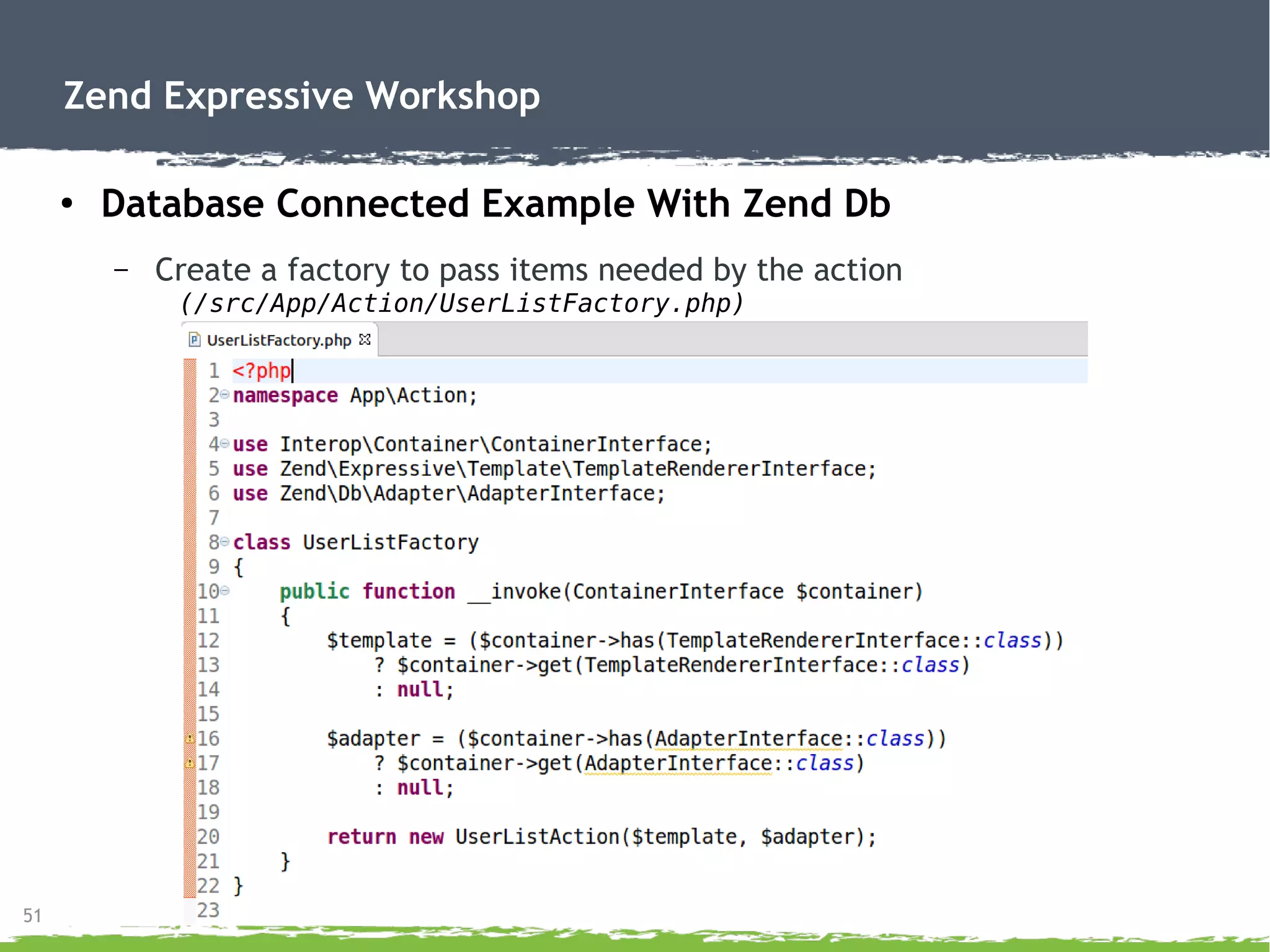Viewport: 1270px width, 952px height.
Task: Collapse the __invoke function fold on line 10
Action: (225, 590)
